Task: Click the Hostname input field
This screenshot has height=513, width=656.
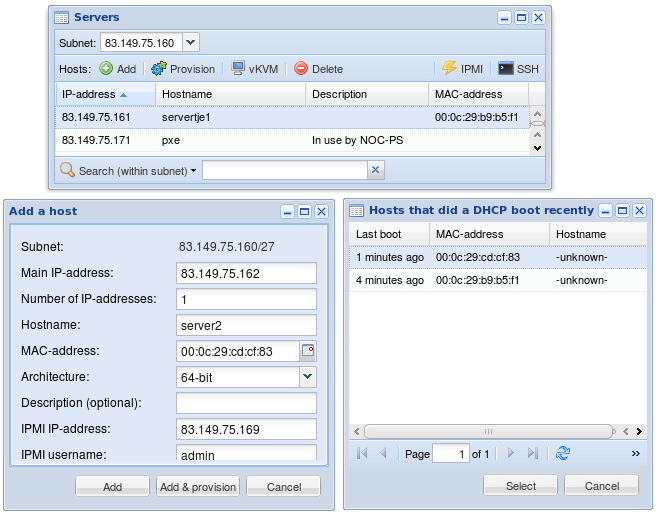Action: click(246, 325)
